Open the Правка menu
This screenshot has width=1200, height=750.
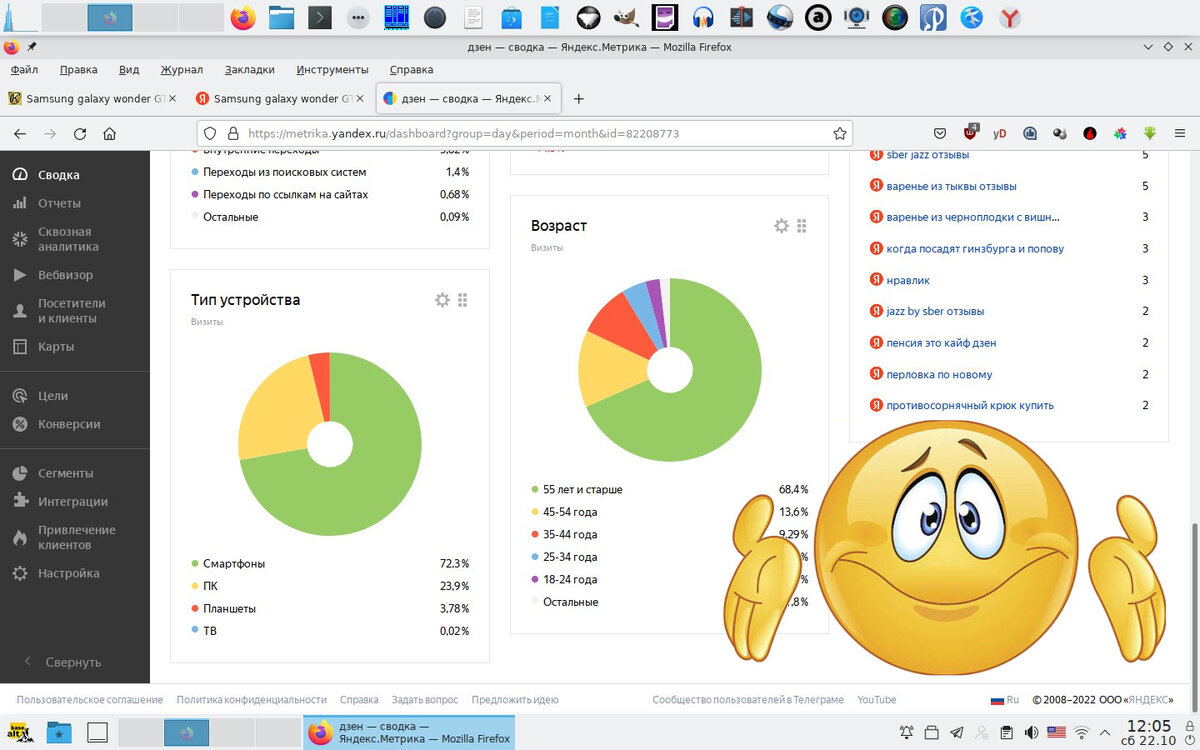click(78, 70)
